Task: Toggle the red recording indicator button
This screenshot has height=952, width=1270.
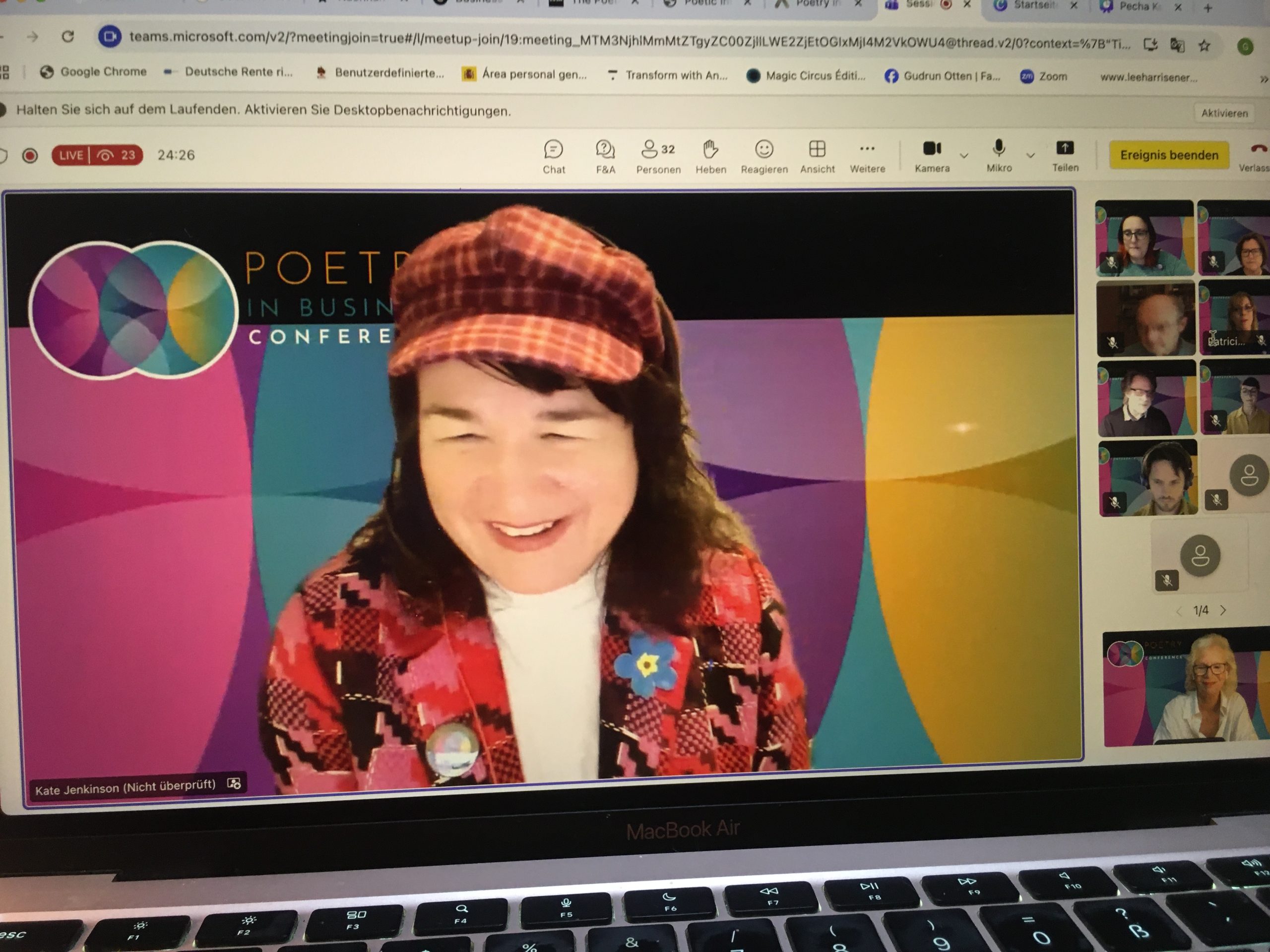Action: [x=30, y=156]
